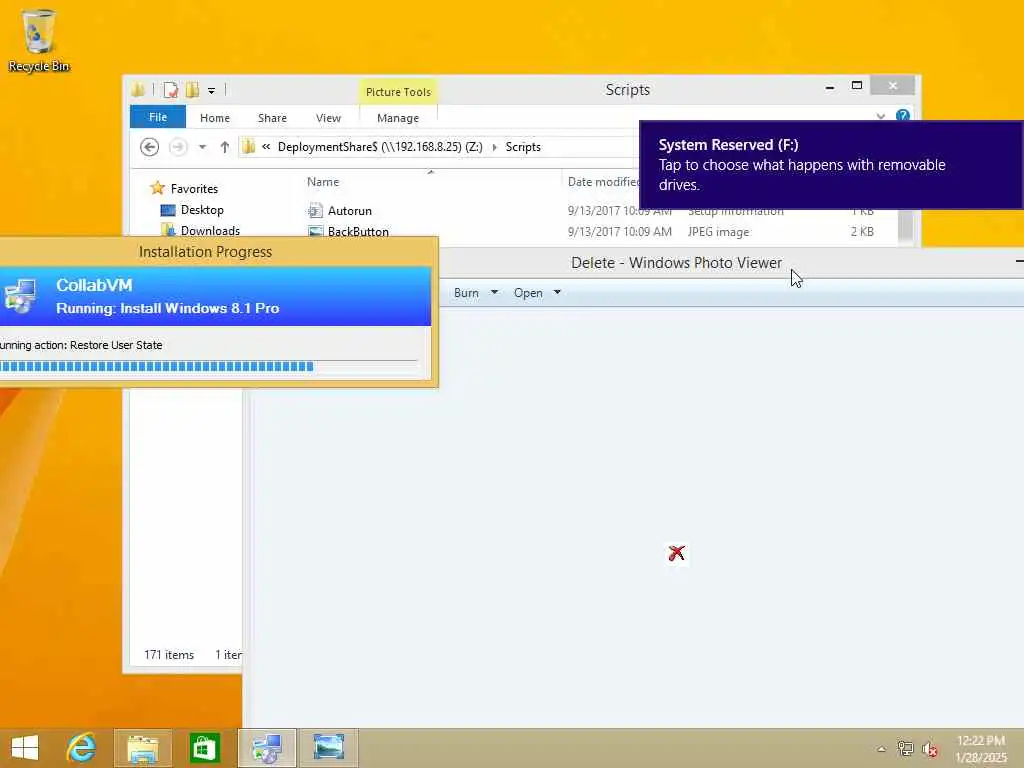Image resolution: width=1024 pixels, height=768 pixels.
Task: Click the muted volume tray icon
Action: tap(930, 749)
